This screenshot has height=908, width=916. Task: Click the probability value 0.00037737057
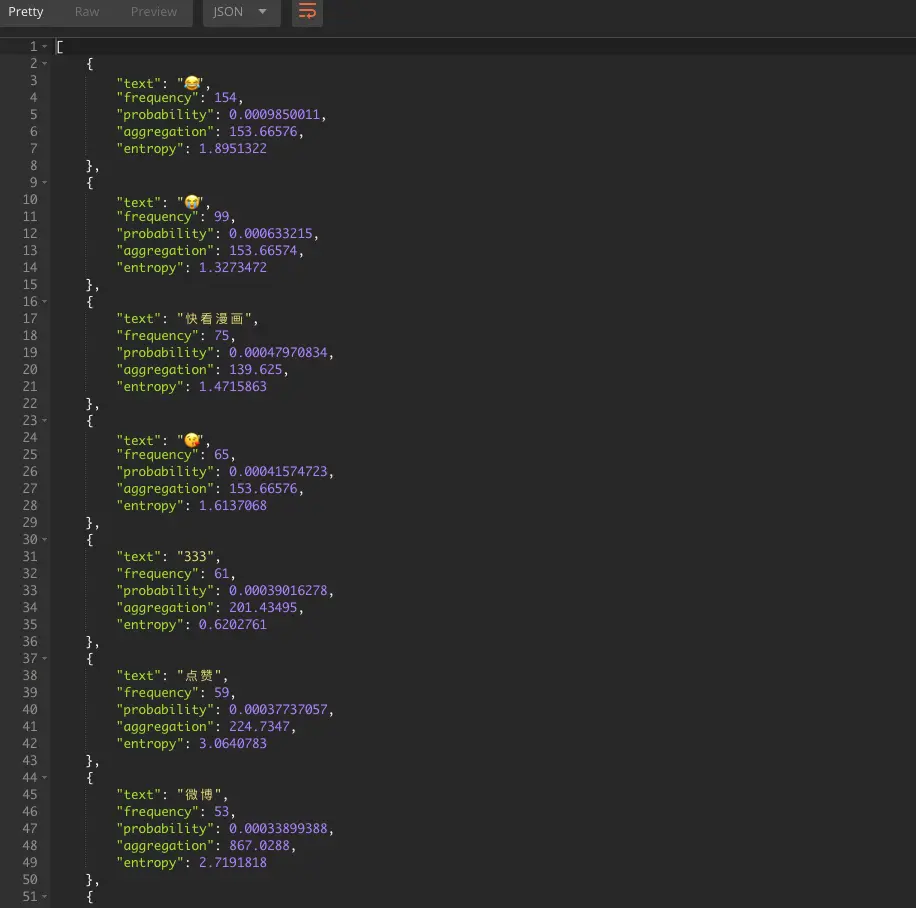(278, 709)
